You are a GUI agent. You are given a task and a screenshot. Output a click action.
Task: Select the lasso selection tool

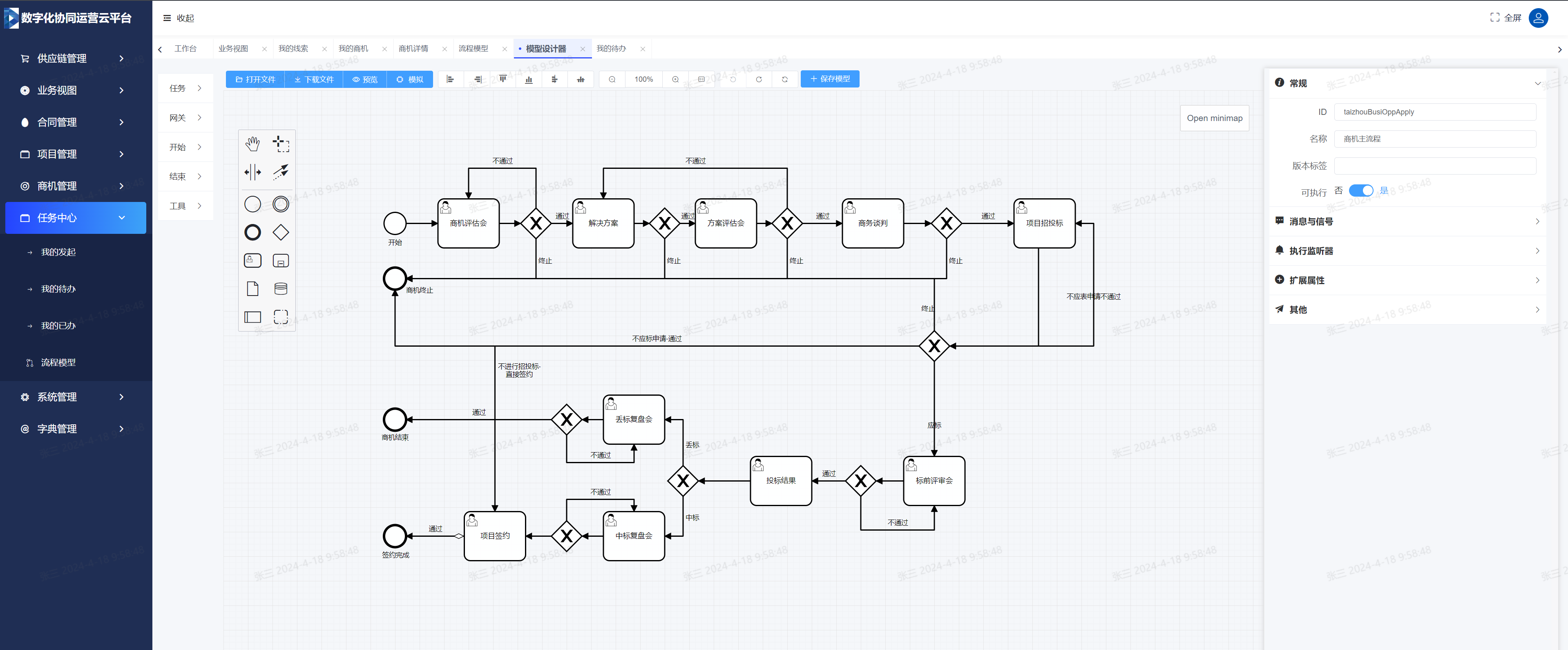point(281,144)
